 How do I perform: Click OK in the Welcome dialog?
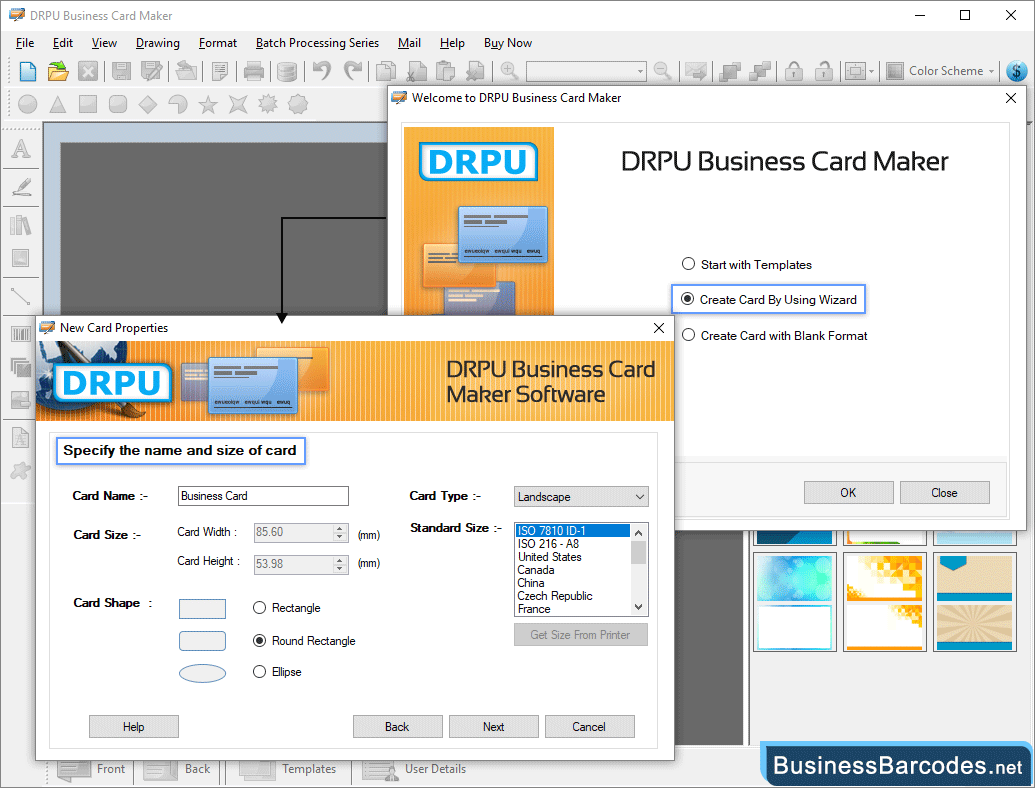848,493
